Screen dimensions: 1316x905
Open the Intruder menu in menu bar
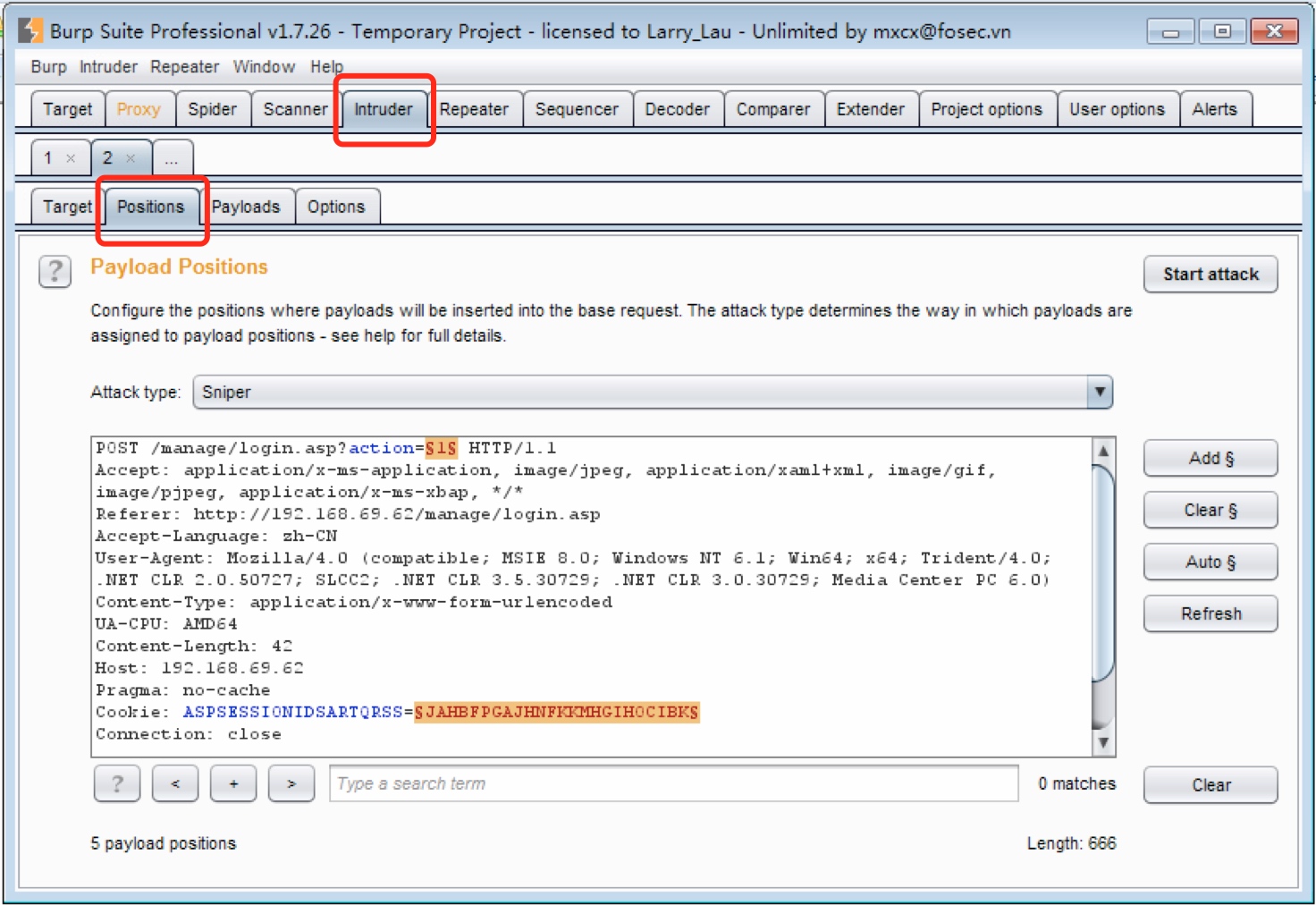pyautogui.click(x=108, y=67)
